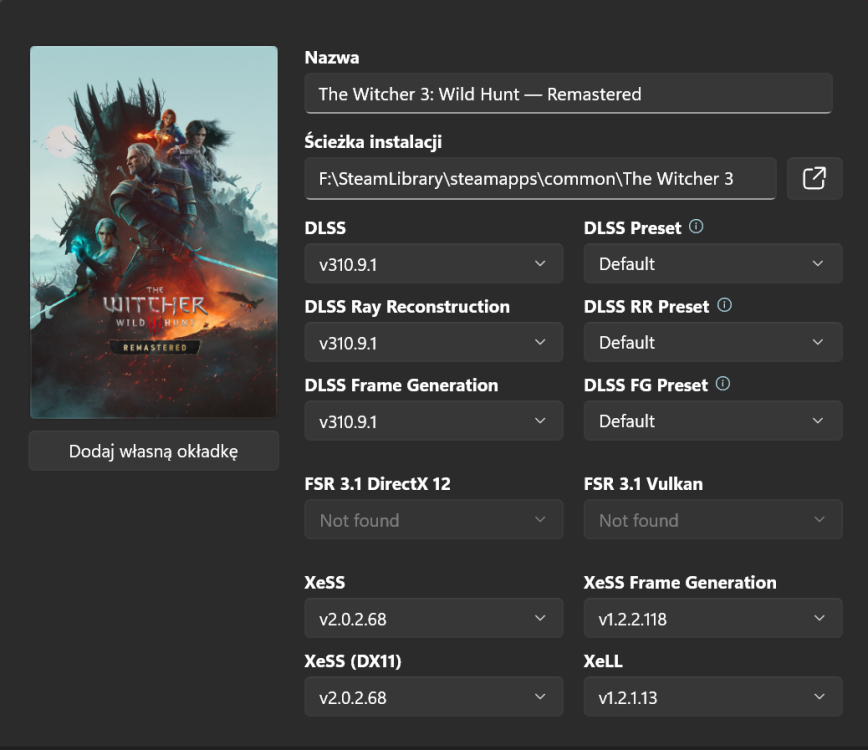Click the Nazwa label

[332, 58]
